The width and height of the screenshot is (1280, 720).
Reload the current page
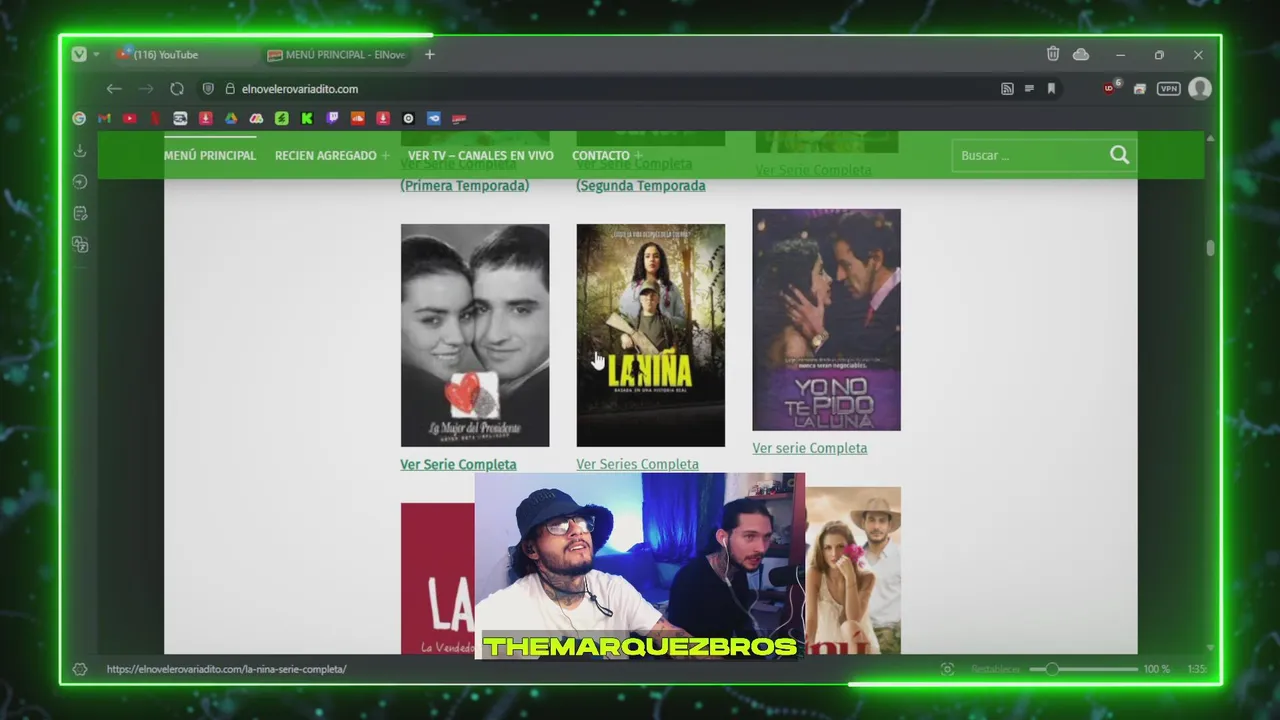pos(177,89)
